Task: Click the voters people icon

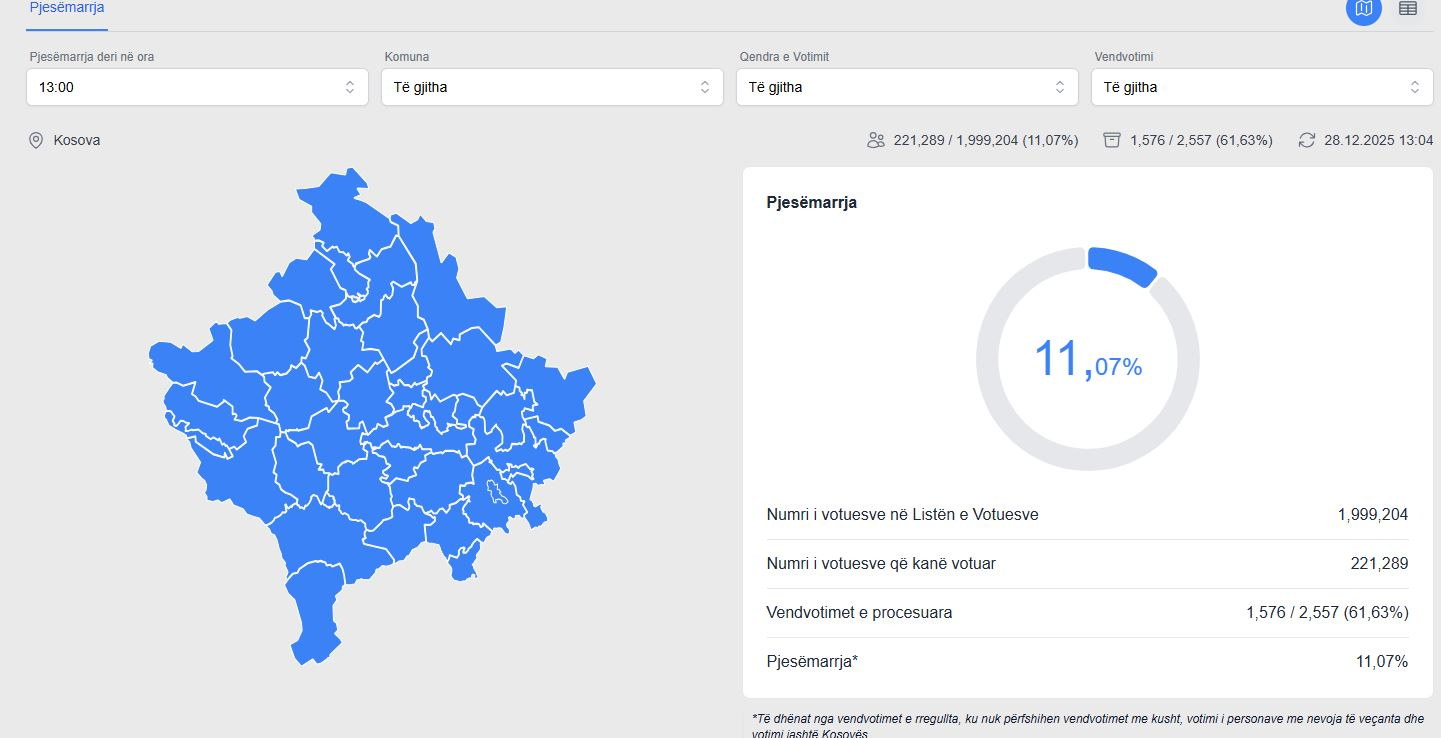Action: [x=876, y=140]
